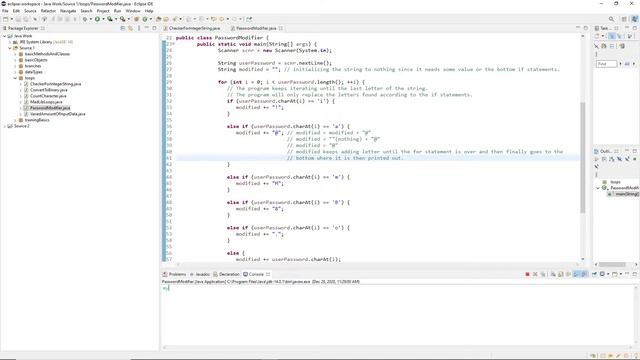This screenshot has height=360, width=640.
Task: Toggle Hide Fields in the Outline toolbar
Action: click(x=619, y=159)
